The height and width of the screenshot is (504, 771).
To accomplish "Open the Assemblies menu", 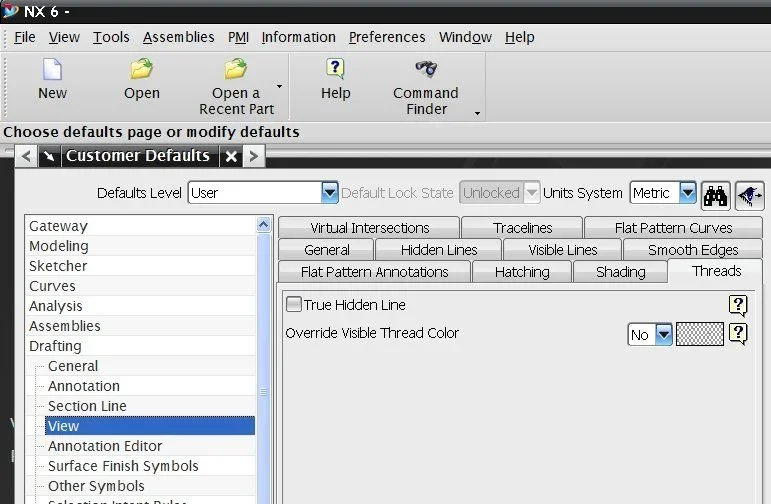I will [x=178, y=37].
